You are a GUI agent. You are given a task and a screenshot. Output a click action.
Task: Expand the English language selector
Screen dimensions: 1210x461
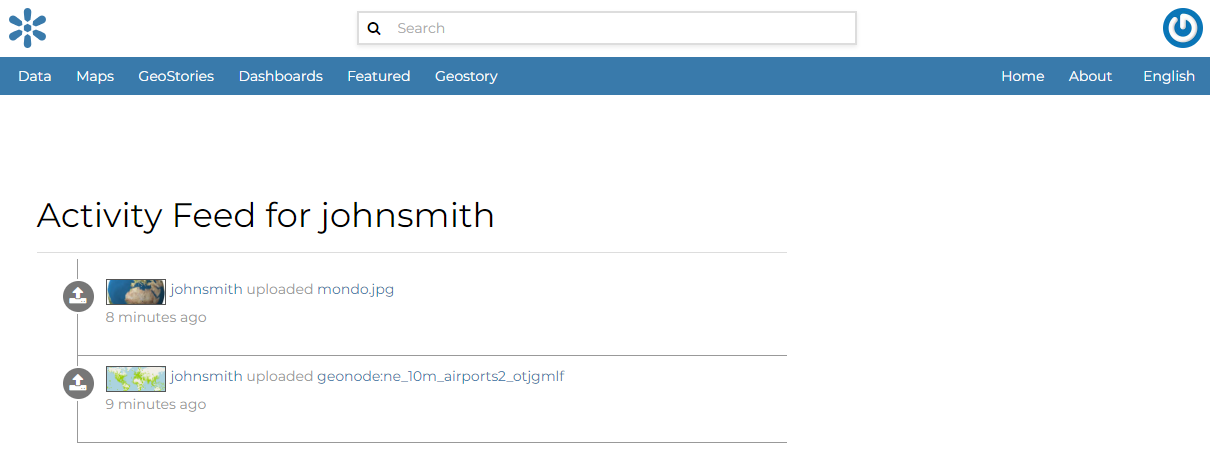[1168, 76]
